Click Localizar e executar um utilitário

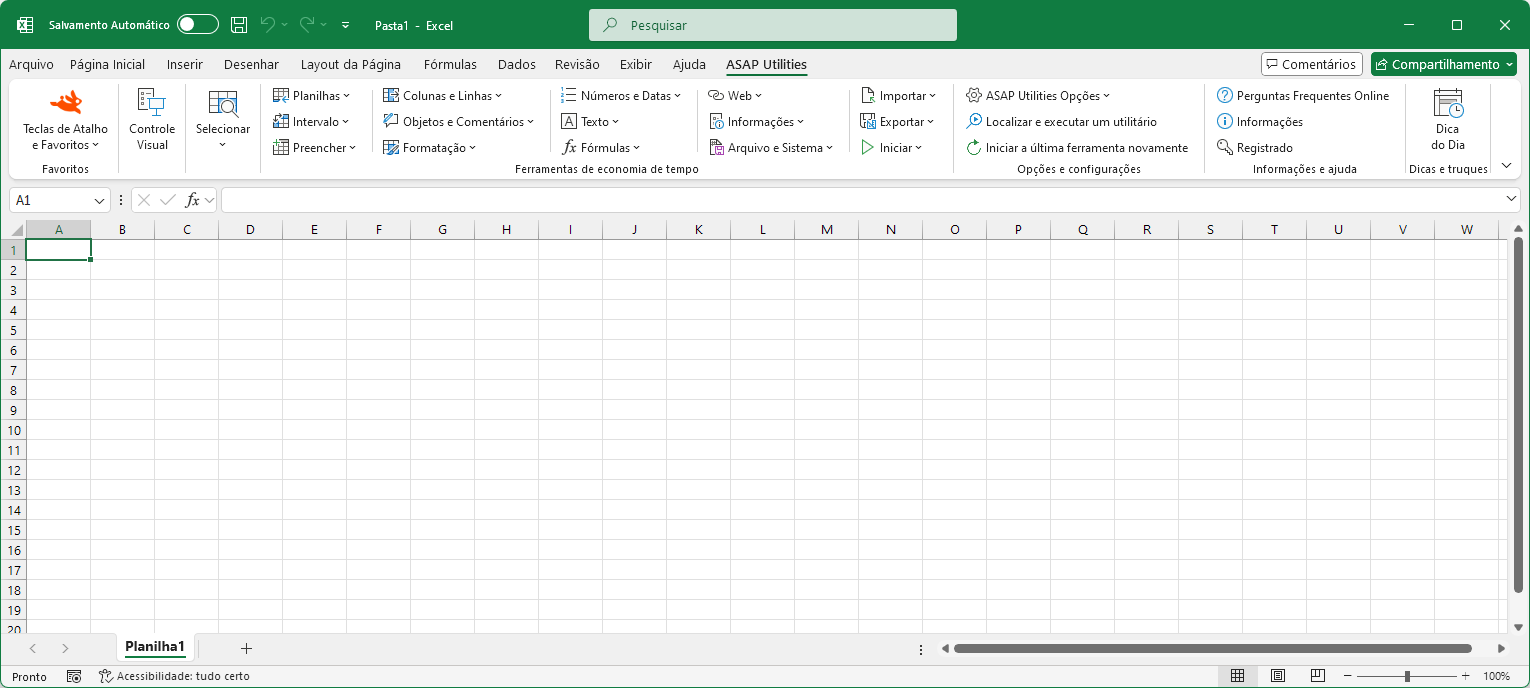[x=1061, y=122]
